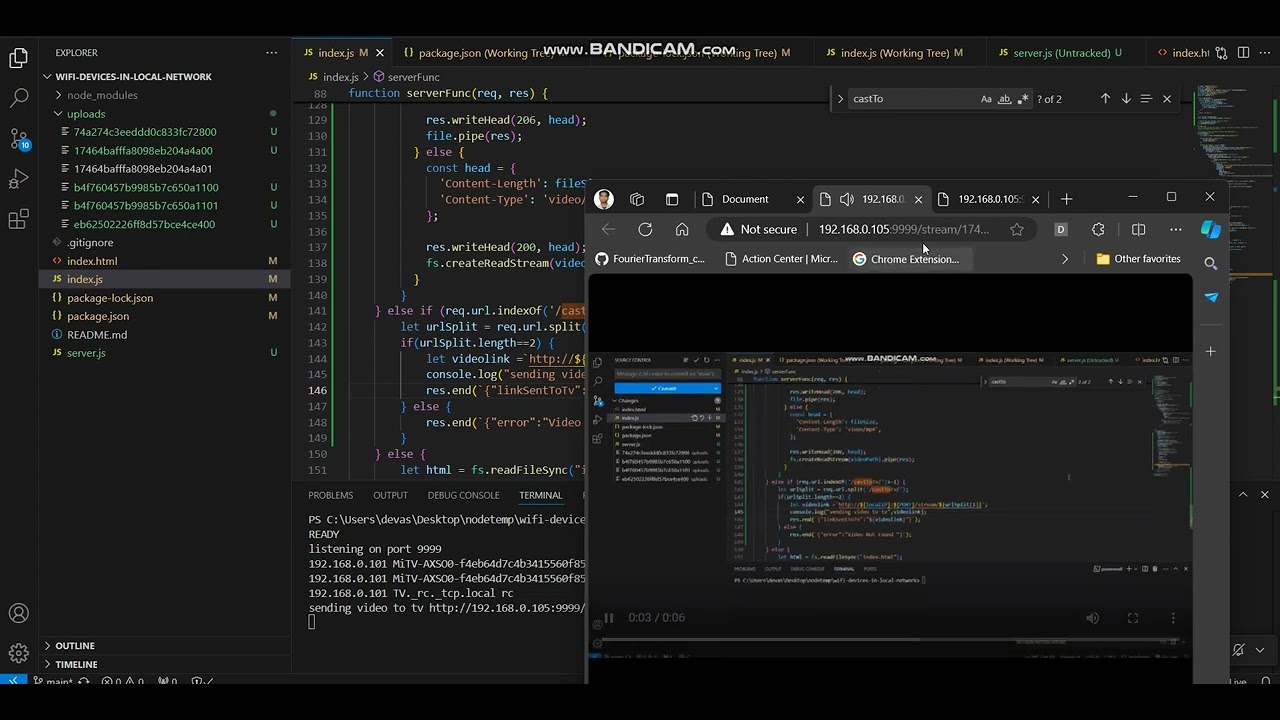Expand replace field in find widget

[x=840, y=99]
